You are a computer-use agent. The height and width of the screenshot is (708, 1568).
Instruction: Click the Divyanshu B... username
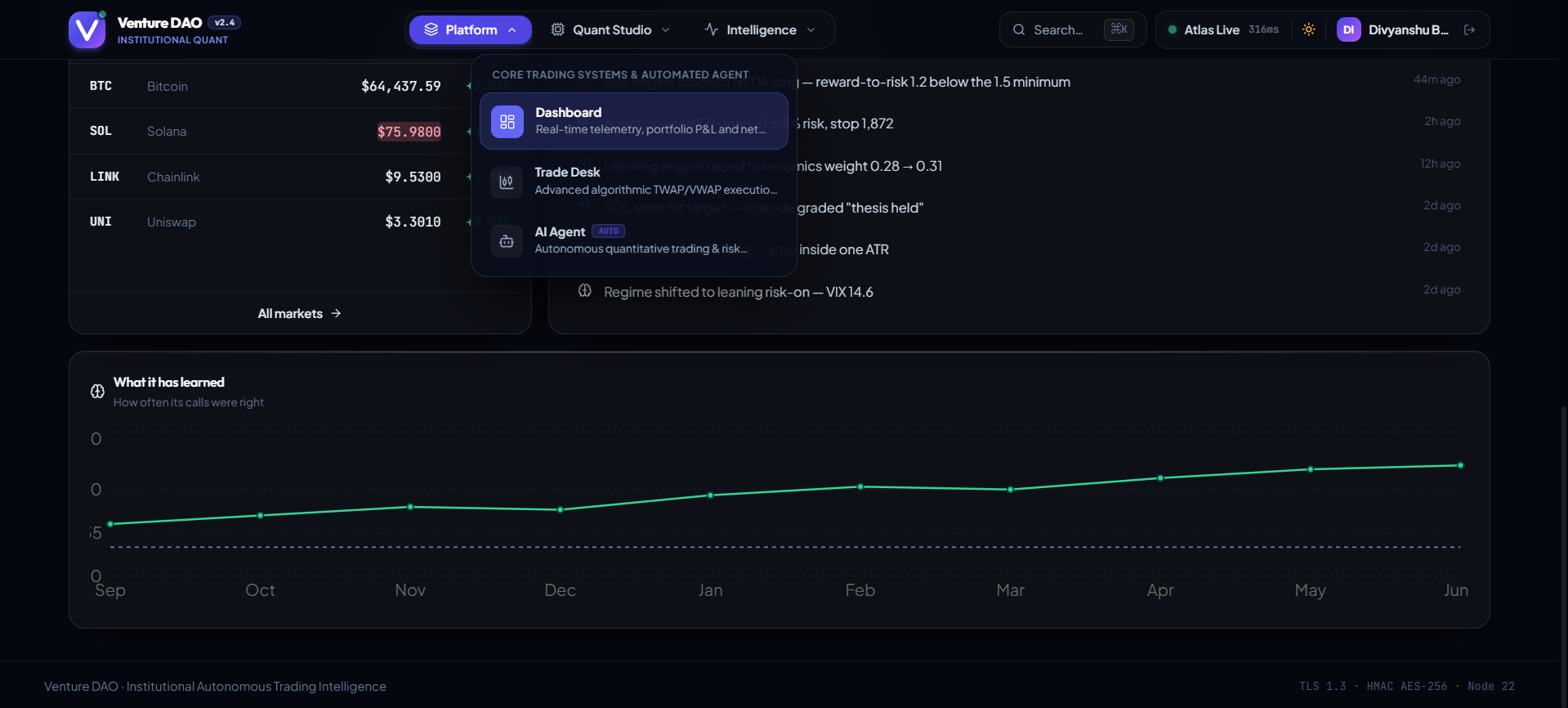click(1409, 30)
